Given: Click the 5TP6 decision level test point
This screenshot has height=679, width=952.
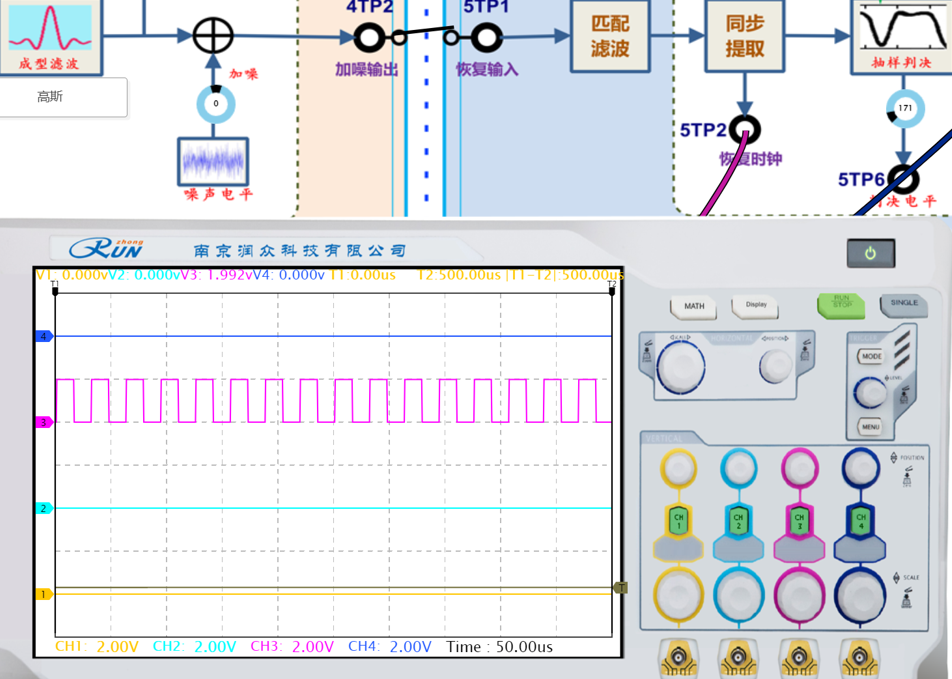Looking at the screenshot, I should point(903,179).
